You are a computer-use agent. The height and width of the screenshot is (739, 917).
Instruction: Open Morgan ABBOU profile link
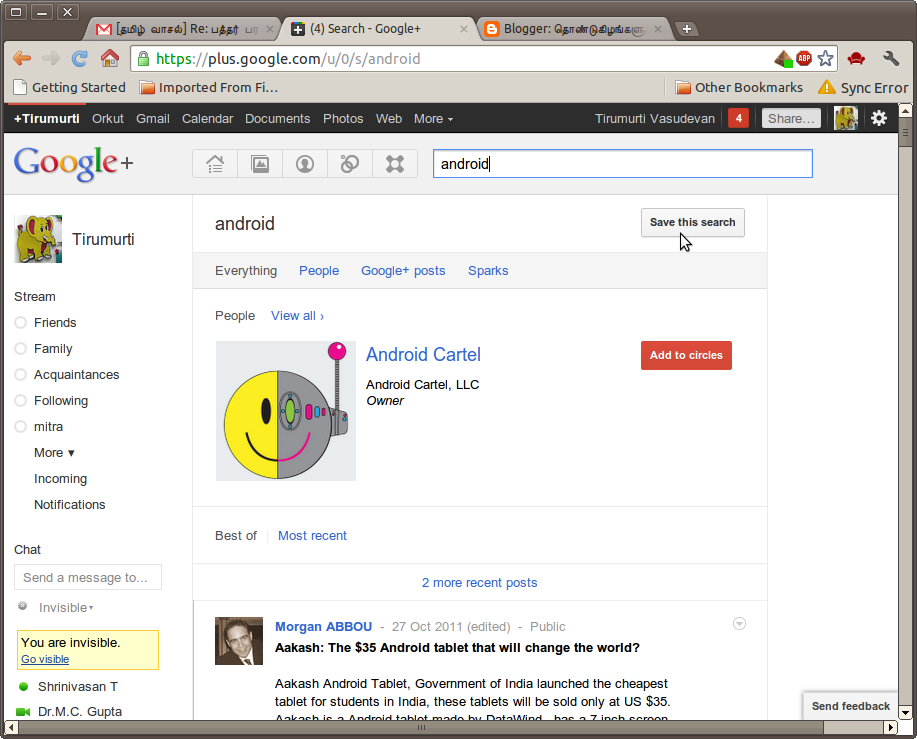coord(323,627)
